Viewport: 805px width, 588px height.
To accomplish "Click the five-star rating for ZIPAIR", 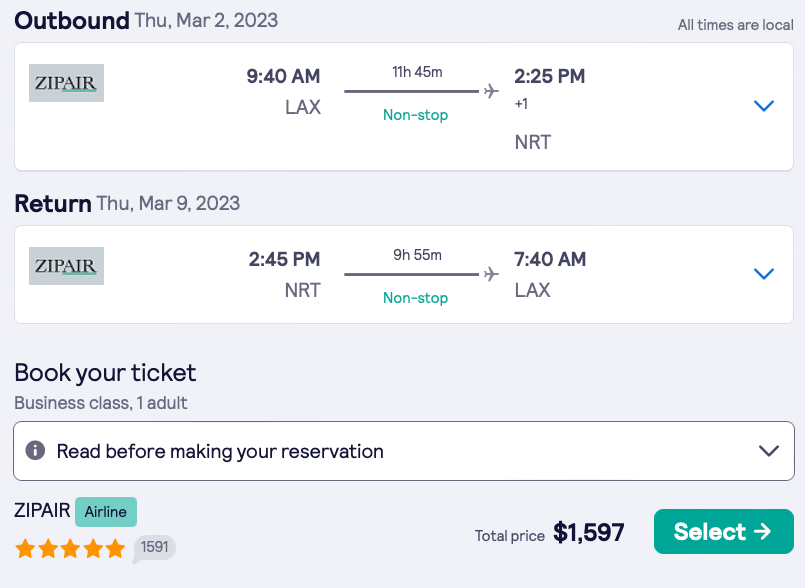I will [70, 548].
